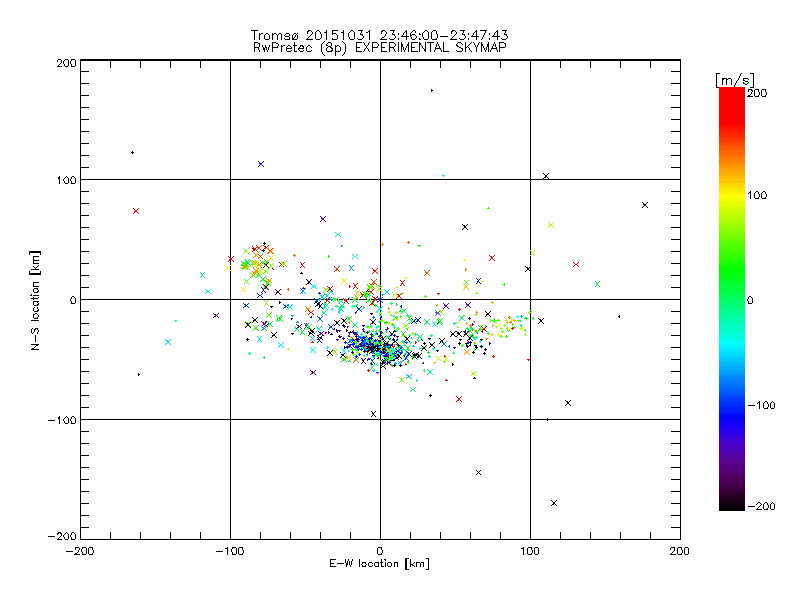Click the plot title 'Tromsø 20151031 23:46:00-23:47:43'
The height and width of the screenshot is (600, 800).
(x=379, y=35)
